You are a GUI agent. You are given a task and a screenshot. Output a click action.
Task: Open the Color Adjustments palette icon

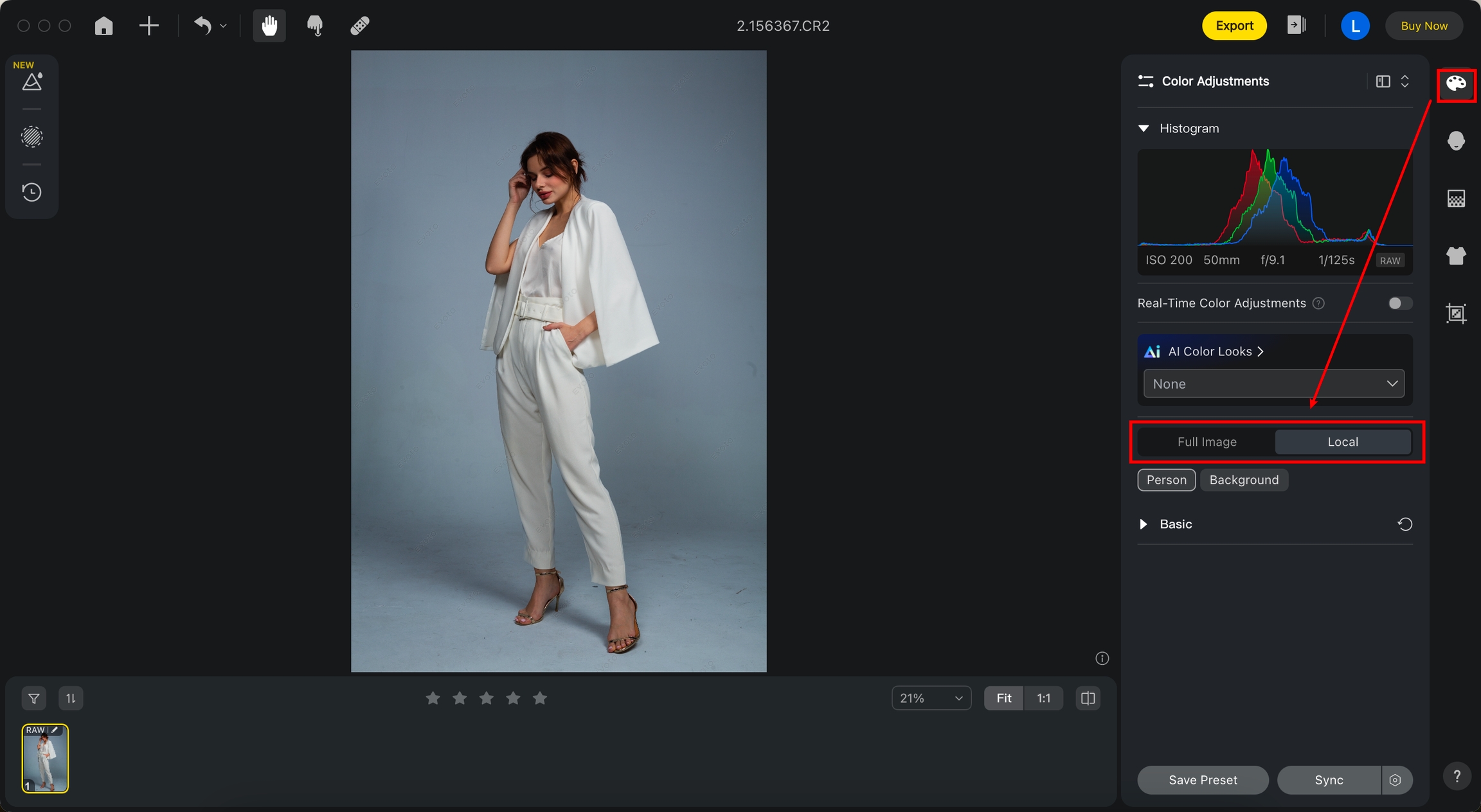point(1455,84)
